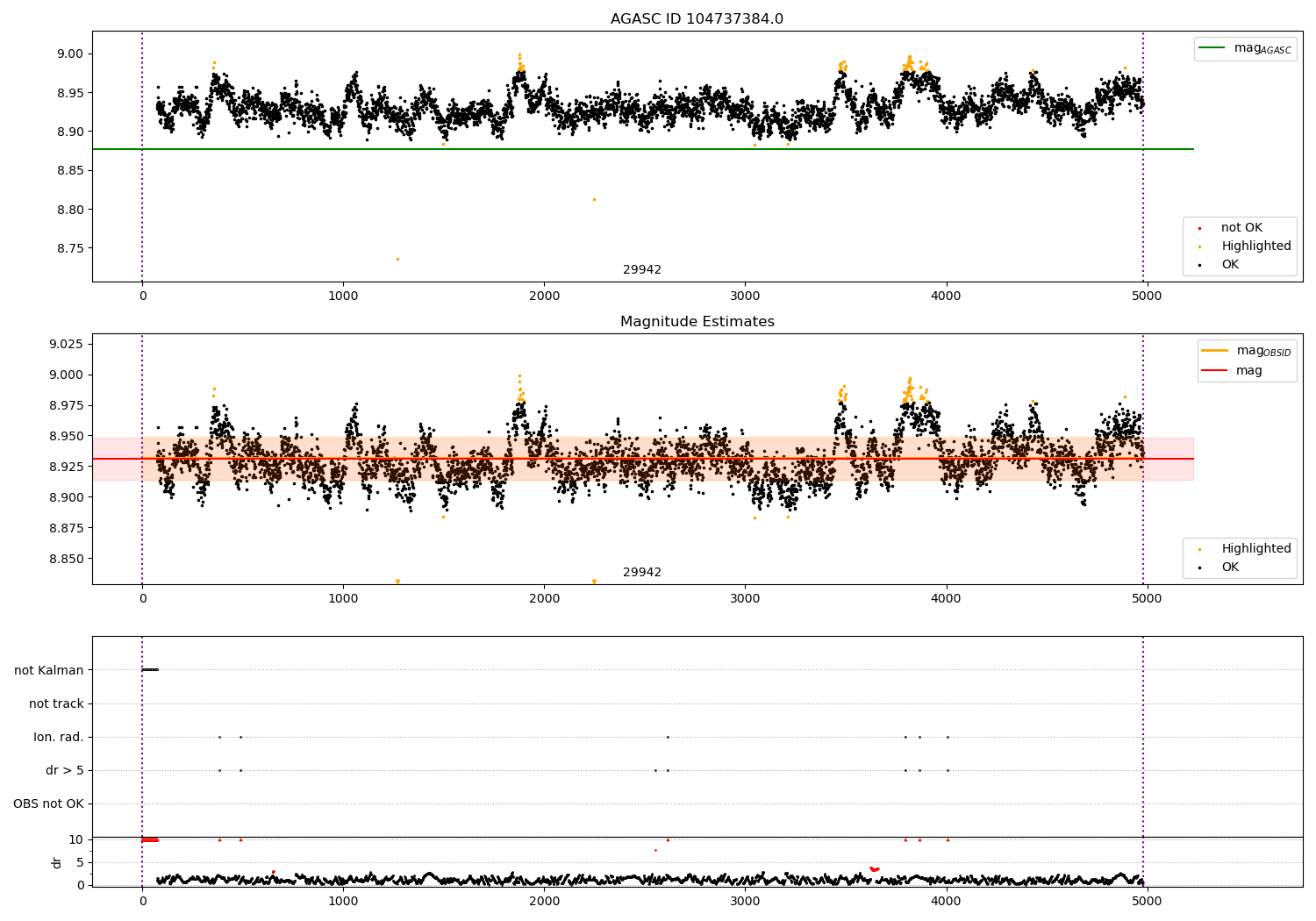Click the x-axis tick label '5000' of bottom plot

[x=1147, y=901]
